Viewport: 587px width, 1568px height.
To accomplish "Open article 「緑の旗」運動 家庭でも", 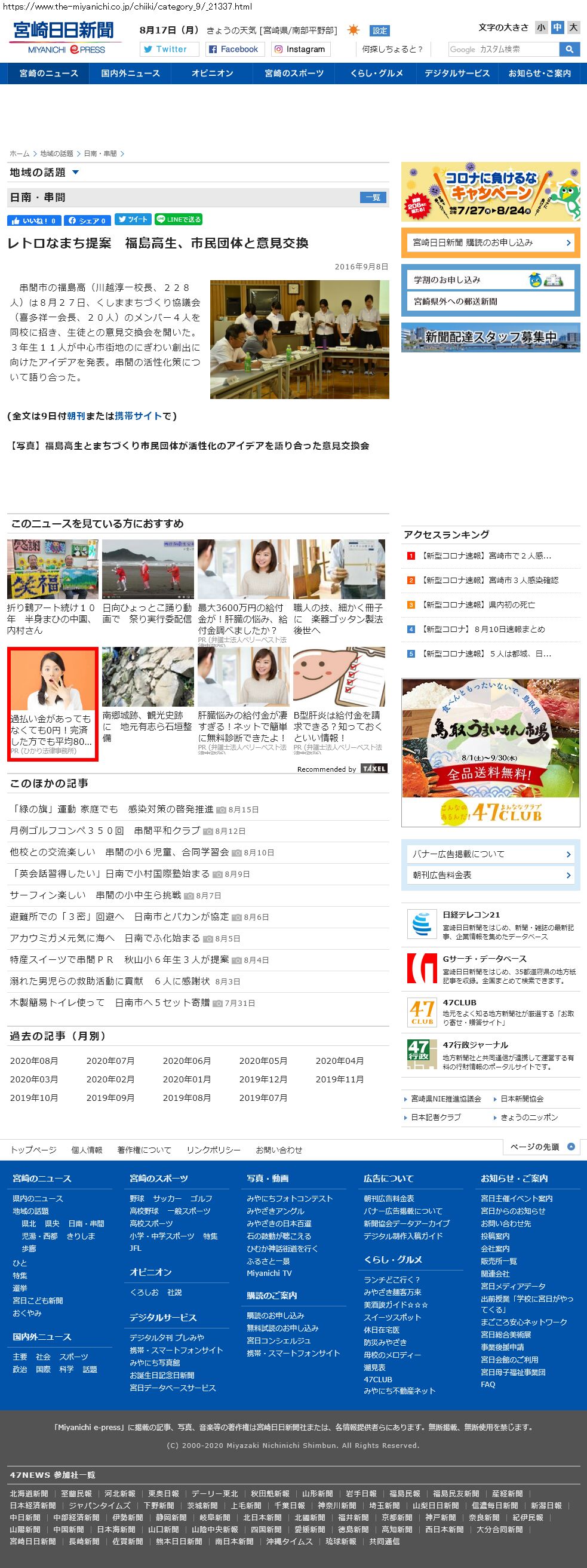I will [x=111, y=809].
